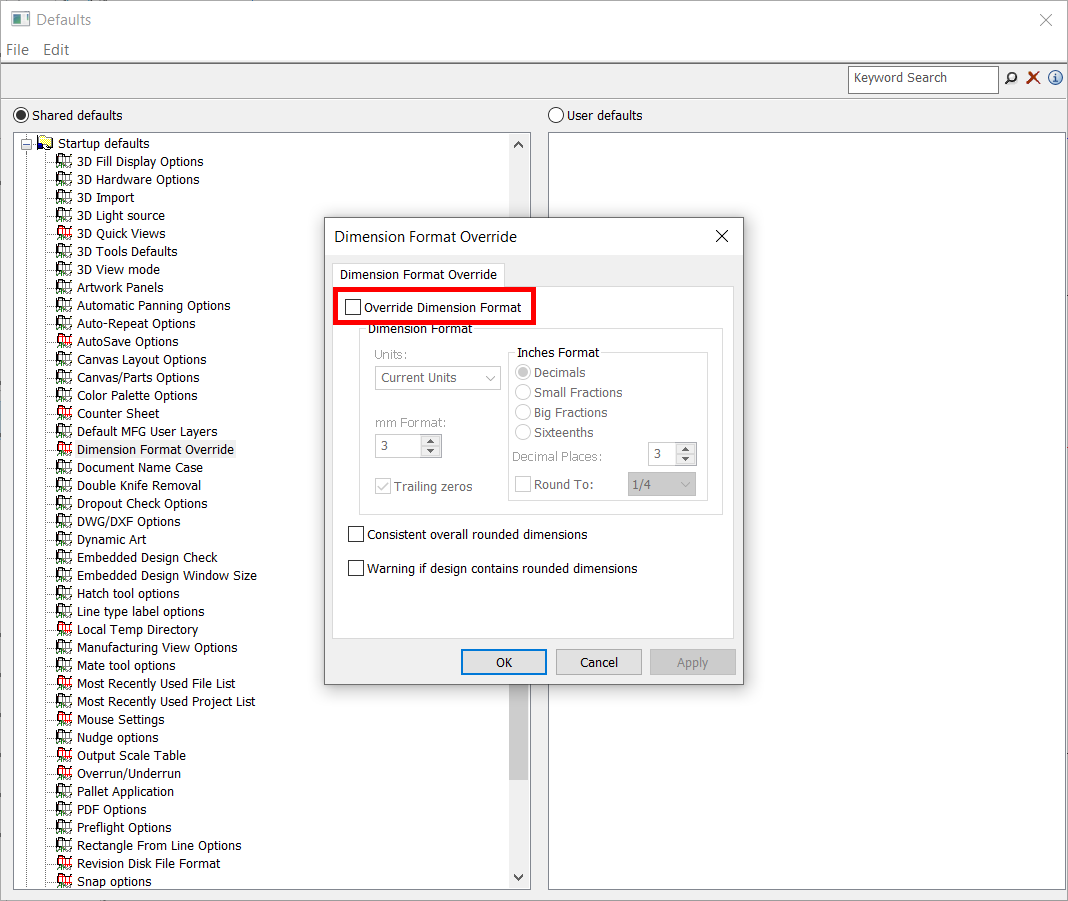The width and height of the screenshot is (1068, 901).
Task: Select the User defaults radio button
Action: click(x=555, y=114)
